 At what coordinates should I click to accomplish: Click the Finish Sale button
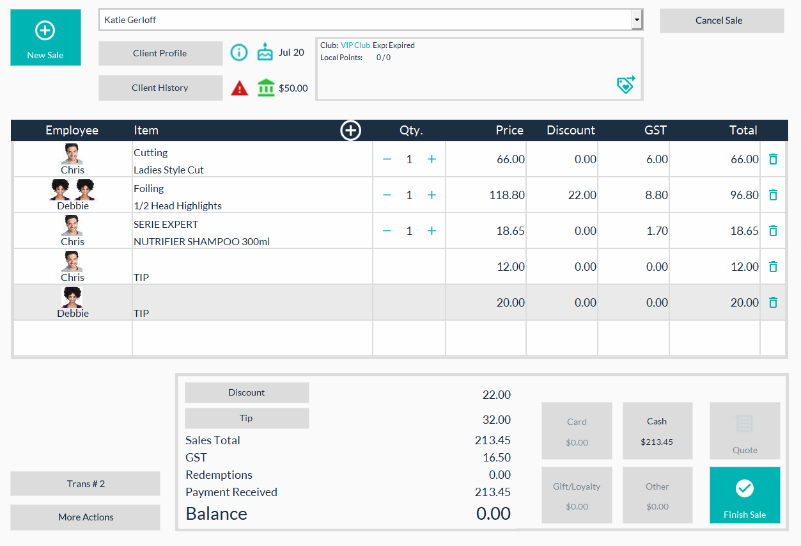pyautogui.click(x=745, y=495)
